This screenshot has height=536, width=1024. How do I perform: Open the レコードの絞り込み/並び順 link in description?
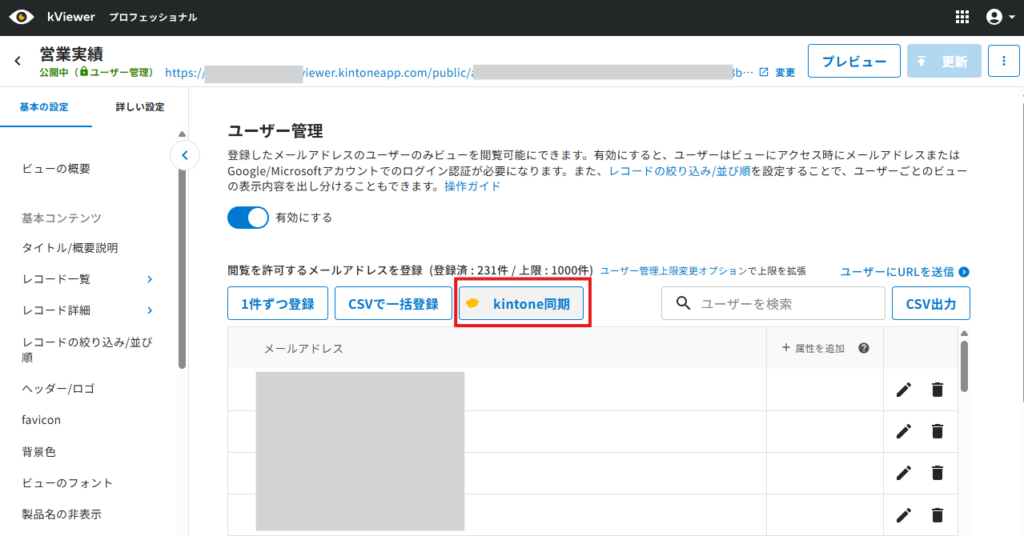pyautogui.click(x=679, y=171)
